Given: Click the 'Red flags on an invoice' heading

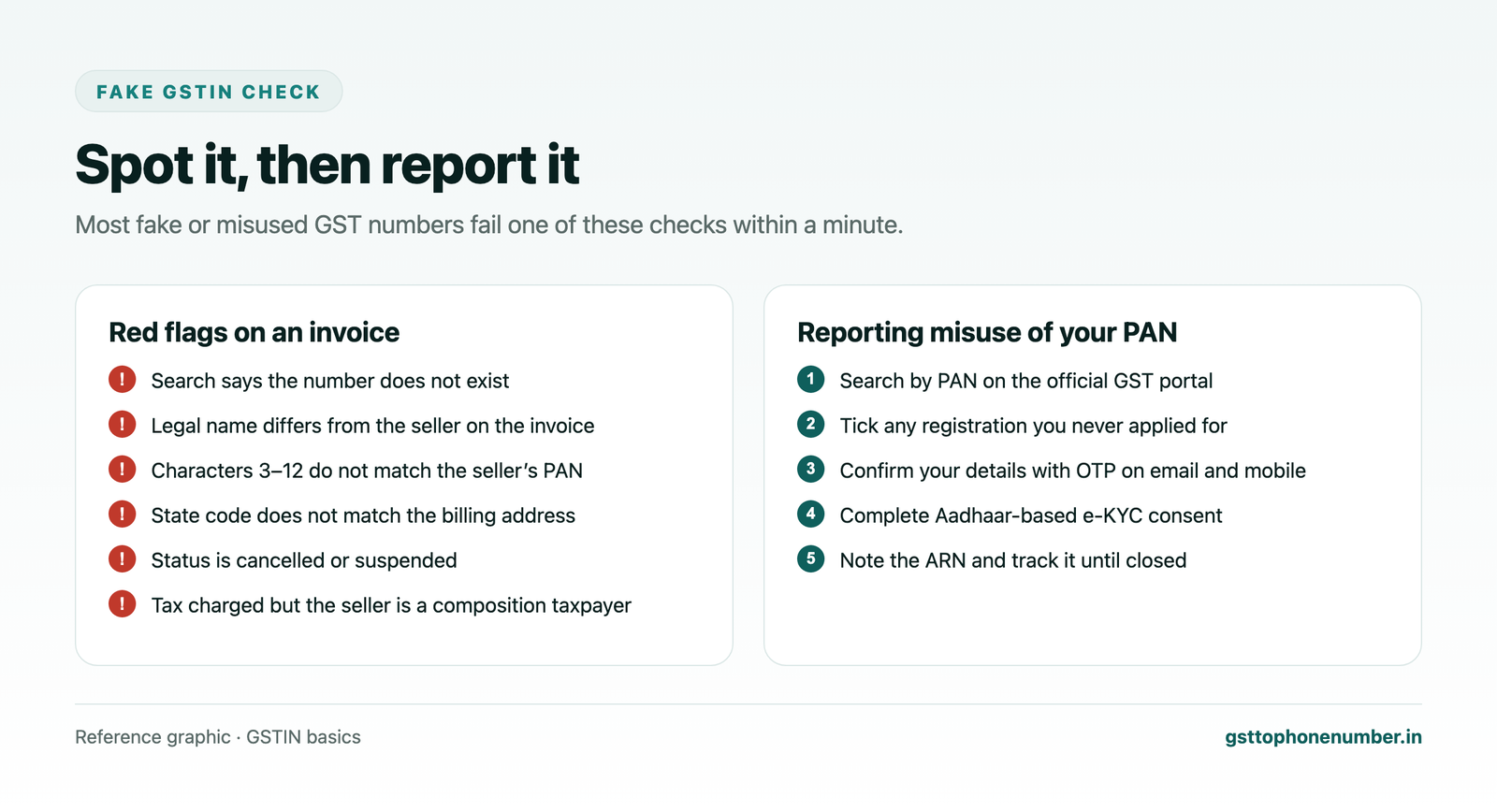Looking at the screenshot, I should [x=254, y=333].
